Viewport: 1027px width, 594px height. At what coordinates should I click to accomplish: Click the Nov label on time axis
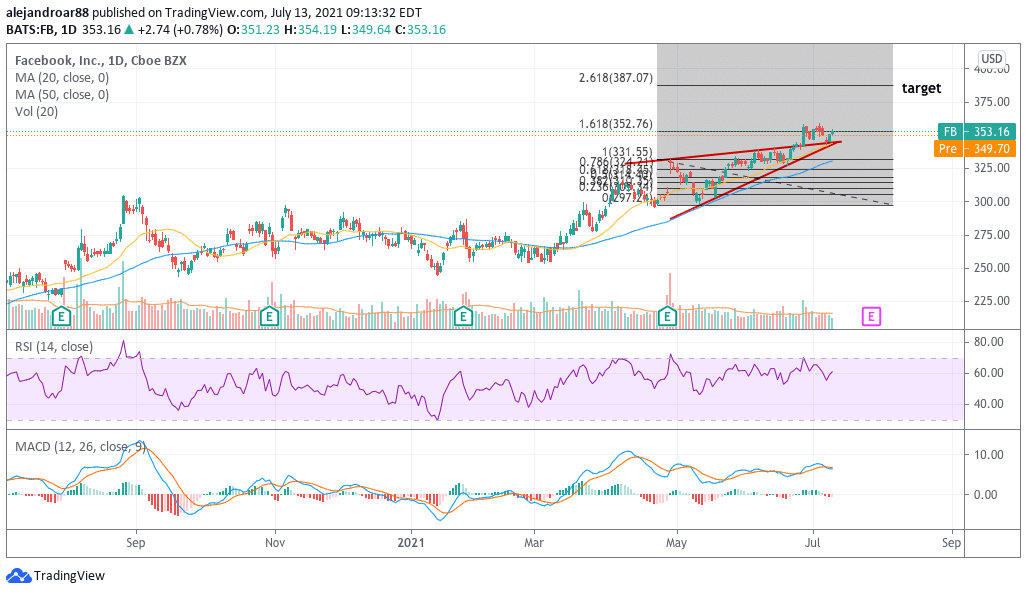click(275, 543)
